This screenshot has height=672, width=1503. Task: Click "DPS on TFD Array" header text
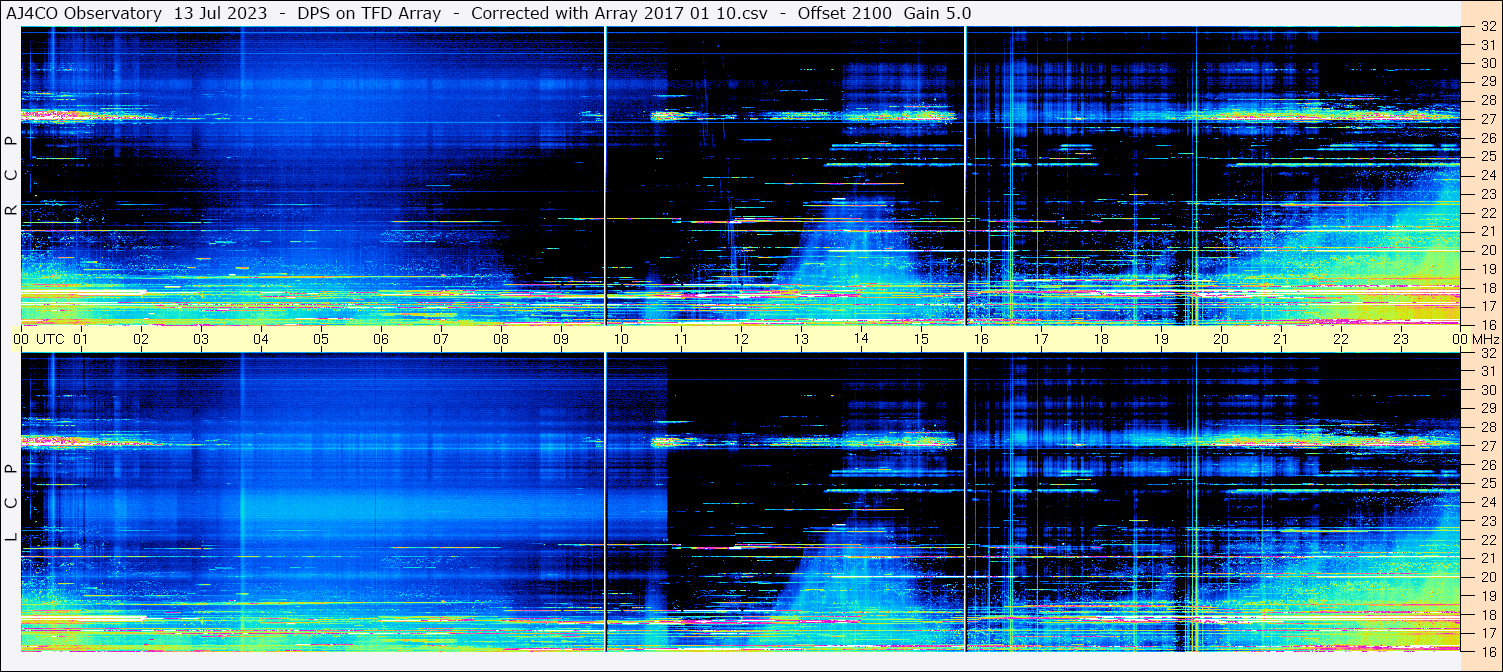(x=369, y=14)
